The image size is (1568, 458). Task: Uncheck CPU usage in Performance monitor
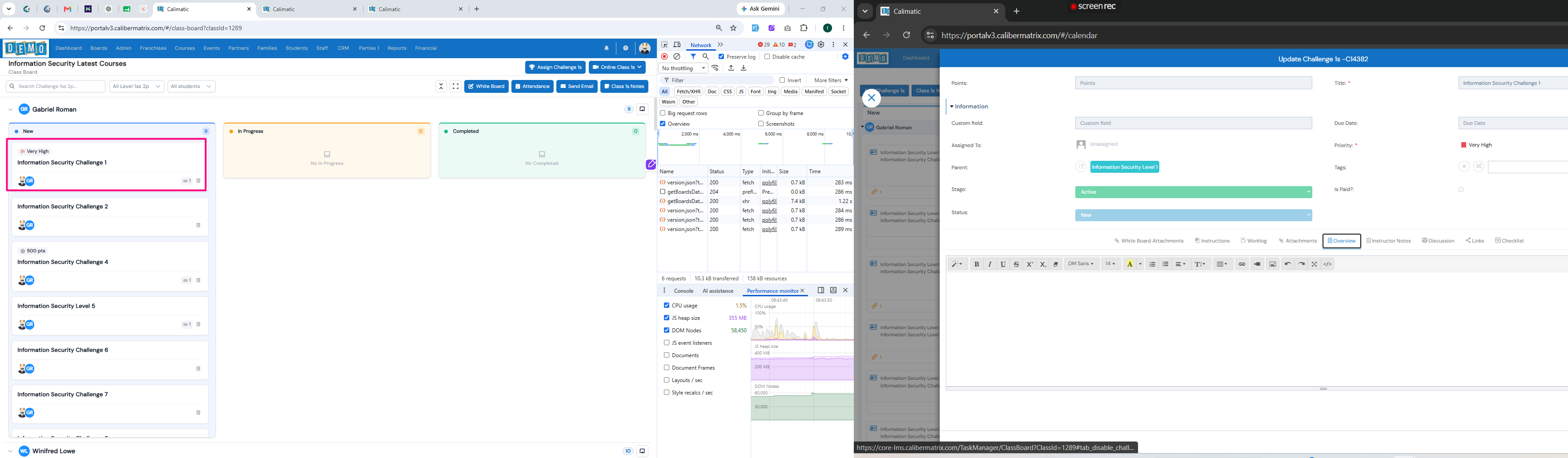[x=667, y=305]
